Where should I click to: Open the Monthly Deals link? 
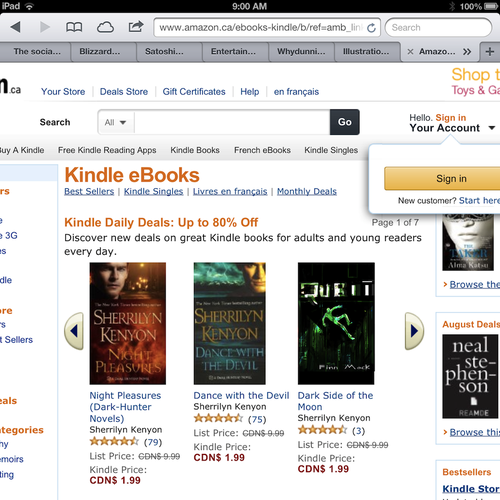[x=307, y=191]
